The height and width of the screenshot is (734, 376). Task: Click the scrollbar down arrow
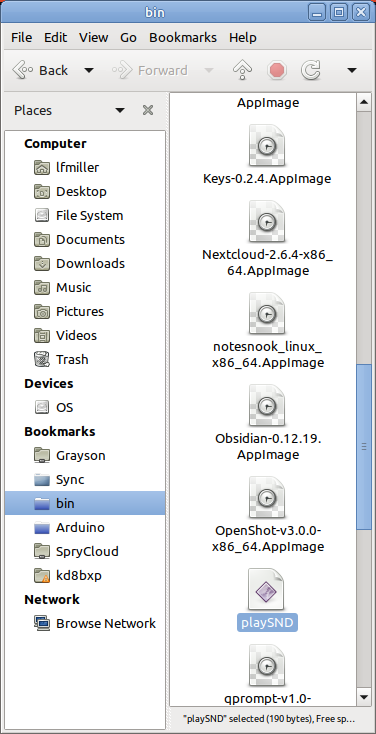(363, 698)
